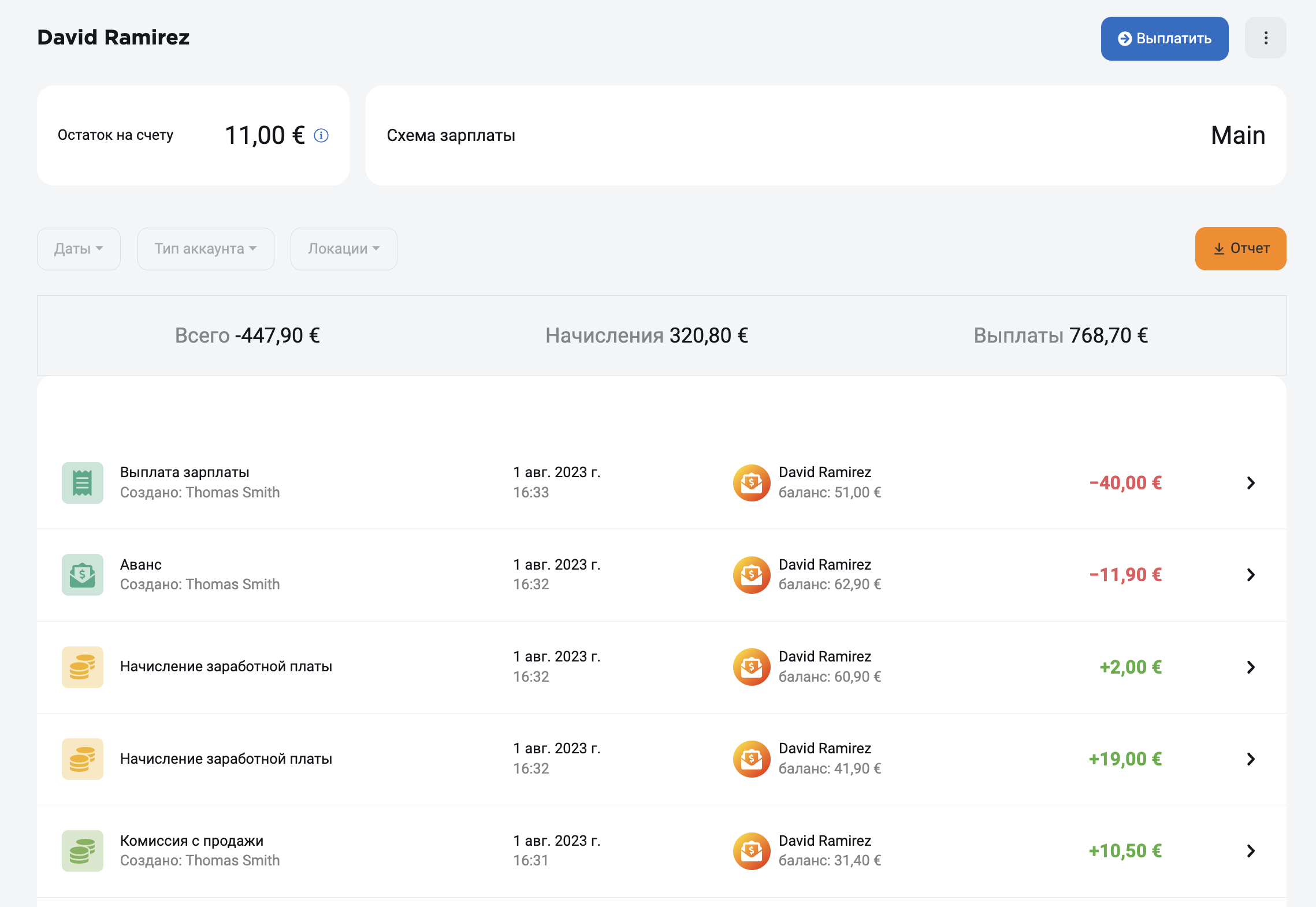Select the +2,00 € amount

1131,667
